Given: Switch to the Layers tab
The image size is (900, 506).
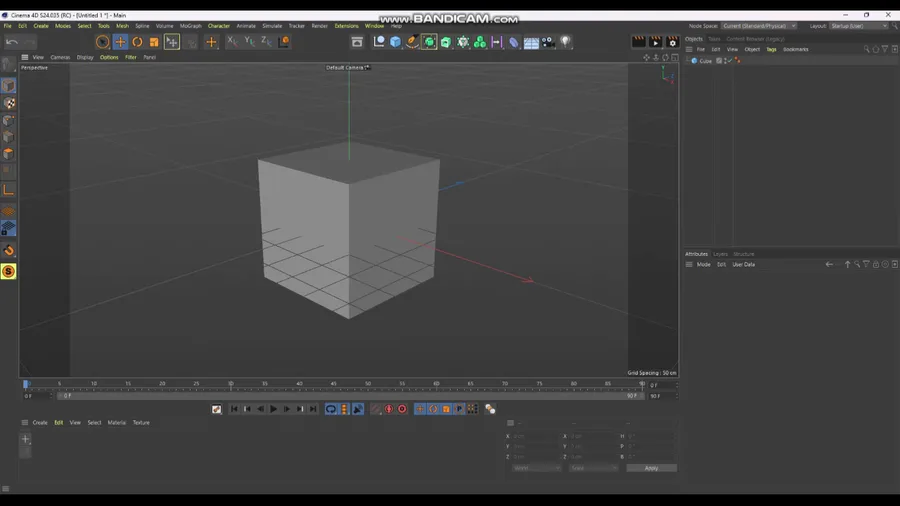Looking at the screenshot, I should [720, 254].
